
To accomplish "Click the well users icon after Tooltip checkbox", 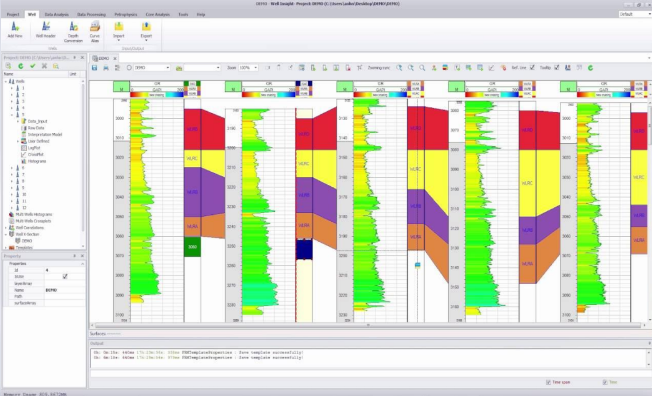I will click(x=568, y=67).
